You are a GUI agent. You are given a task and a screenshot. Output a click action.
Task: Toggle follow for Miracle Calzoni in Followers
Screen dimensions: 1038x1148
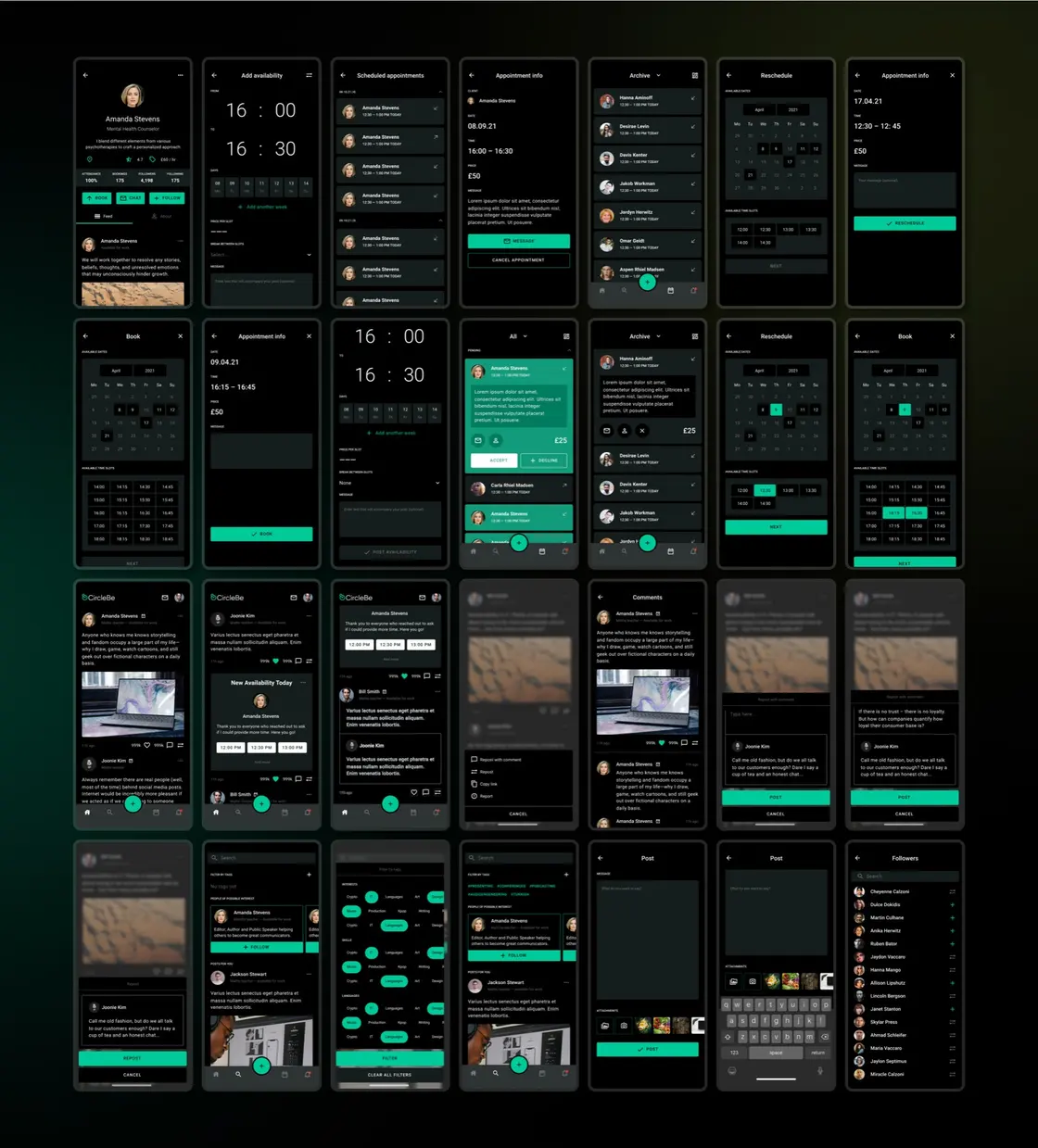click(x=952, y=1074)
